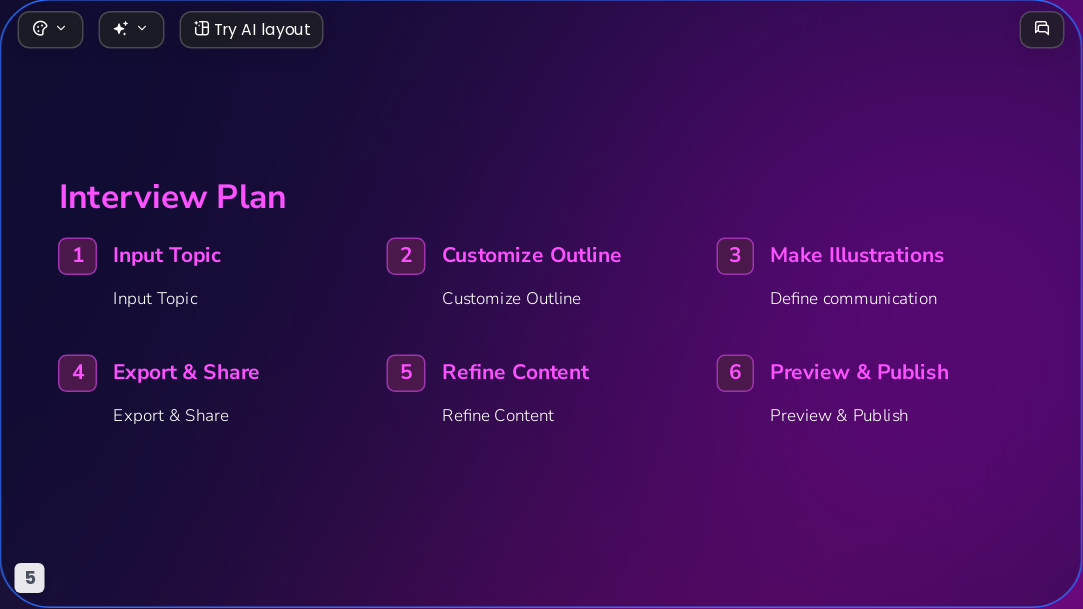1083x609 pixels.
Task: Open the AI sparkle tools dropdown
Action: (131, 30)
